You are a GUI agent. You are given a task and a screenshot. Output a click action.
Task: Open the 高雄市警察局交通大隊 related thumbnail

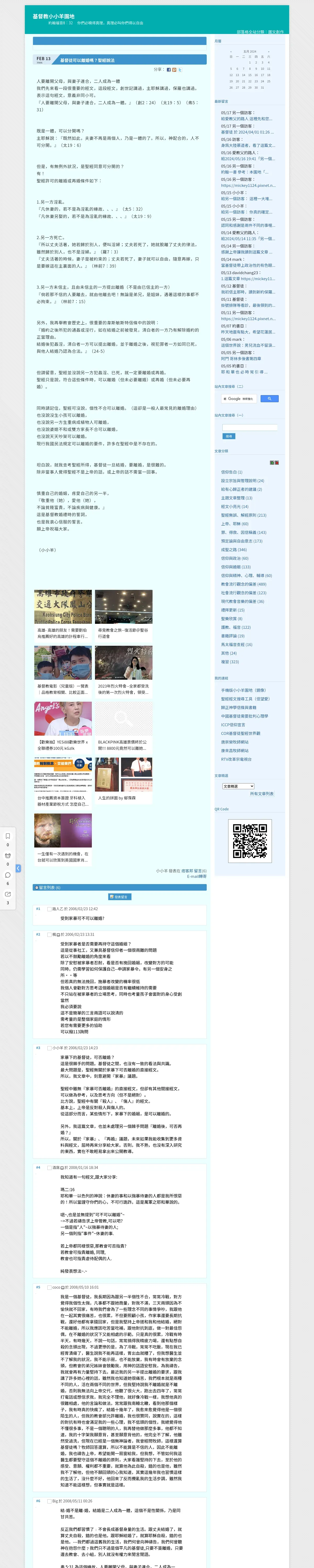63,607
